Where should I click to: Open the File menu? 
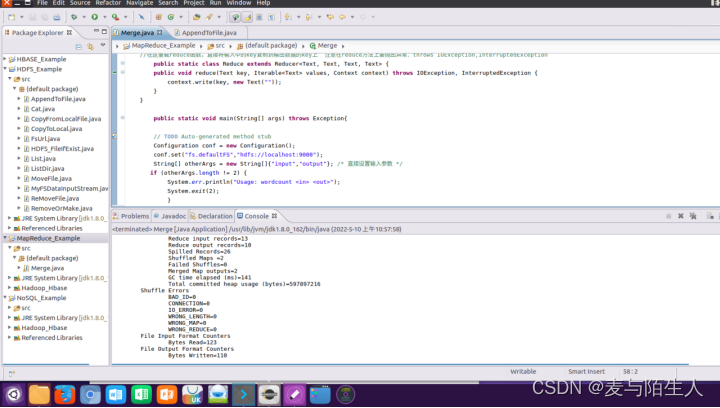click(42, 3)
